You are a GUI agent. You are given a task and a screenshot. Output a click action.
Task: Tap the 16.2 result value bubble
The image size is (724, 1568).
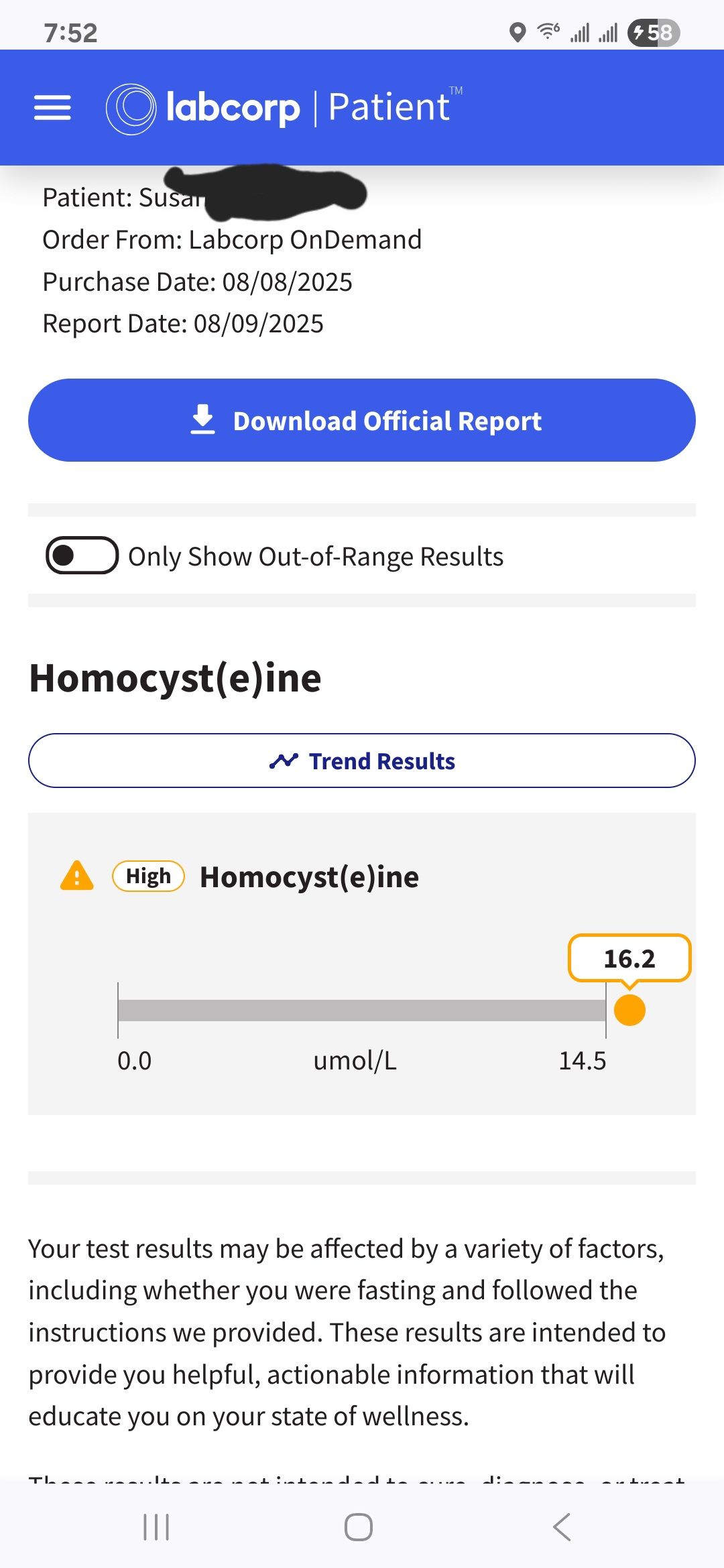629,958
